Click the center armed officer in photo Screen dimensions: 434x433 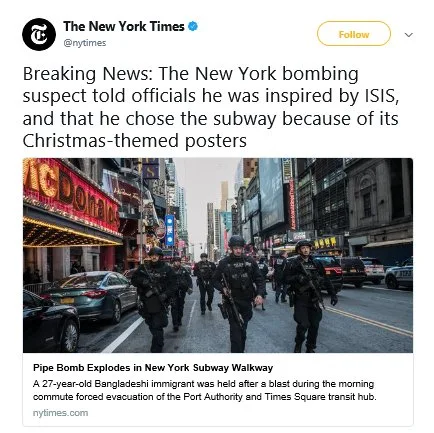[x=237, y=293]
